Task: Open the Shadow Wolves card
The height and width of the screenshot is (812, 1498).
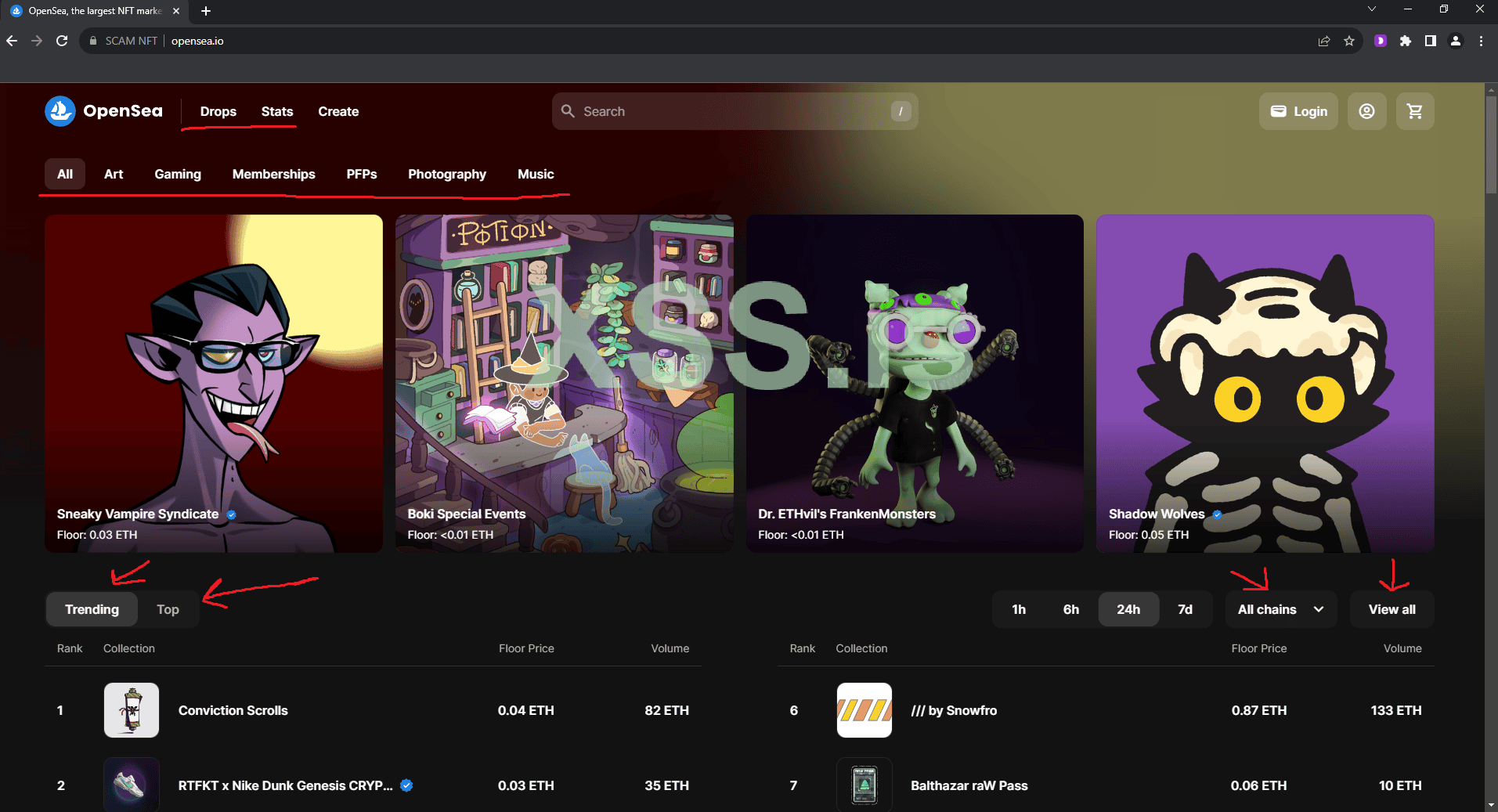Action: tap(1265, 384)
